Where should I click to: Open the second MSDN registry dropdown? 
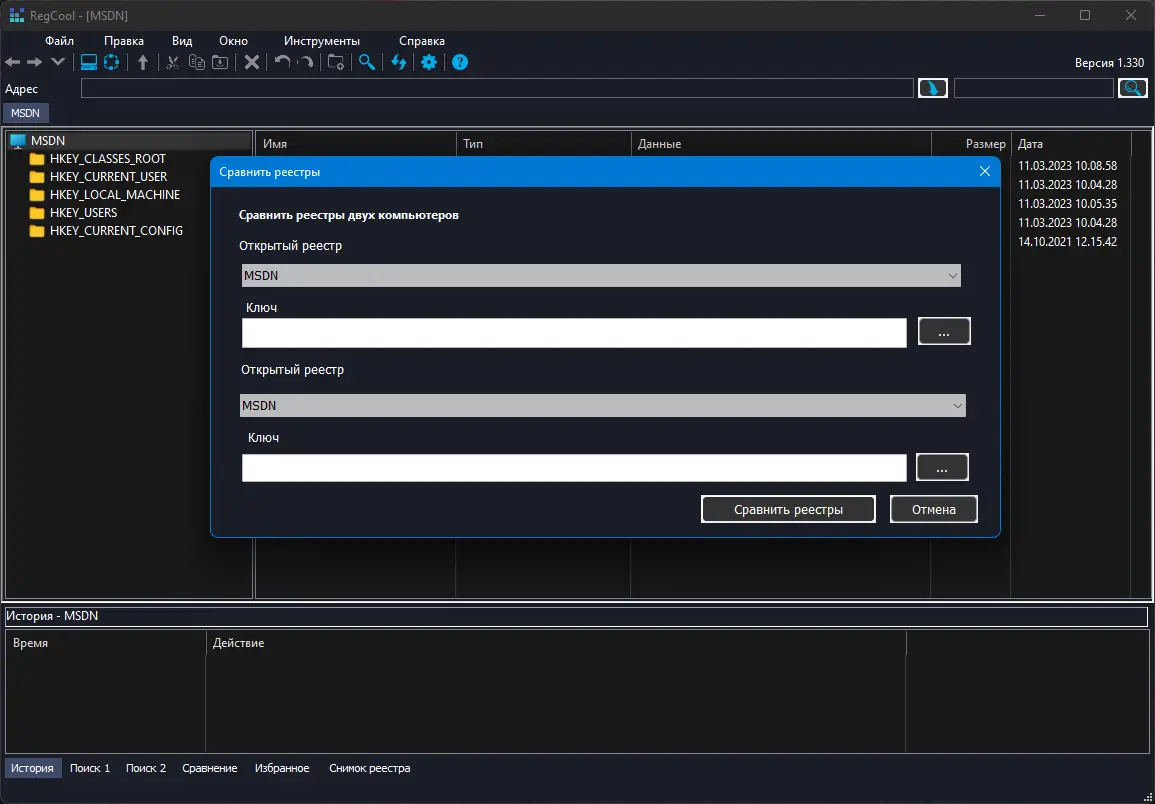coord(602,405)
